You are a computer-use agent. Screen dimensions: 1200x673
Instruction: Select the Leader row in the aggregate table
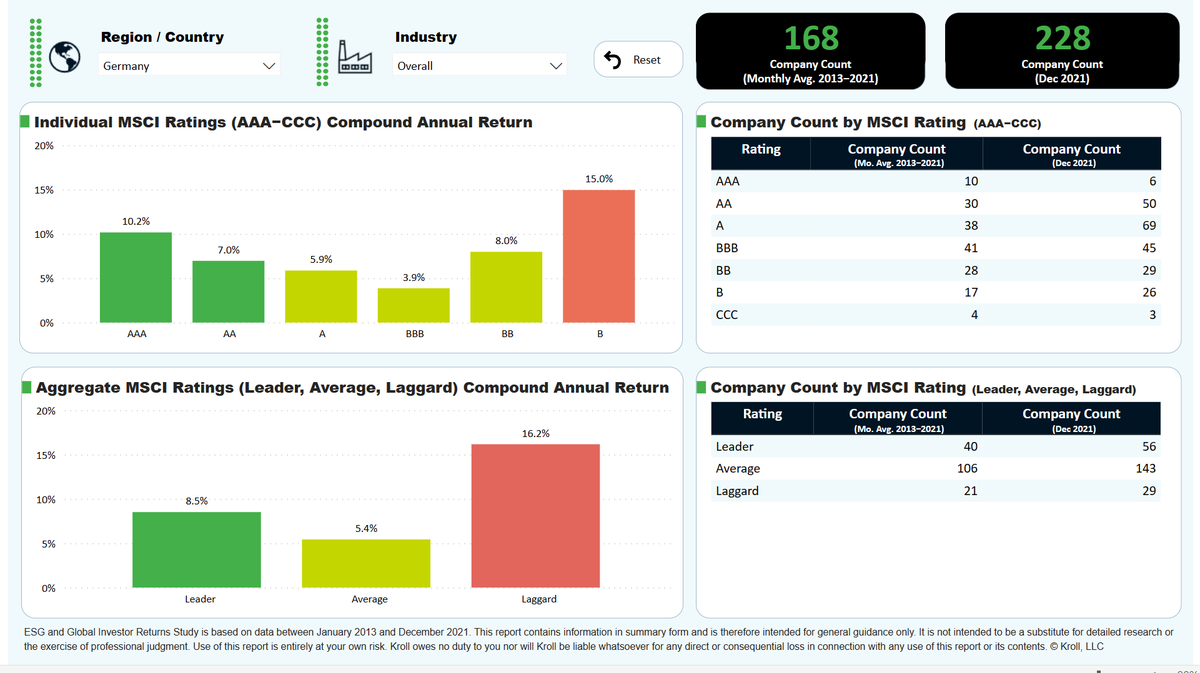[x=936, y=447]
